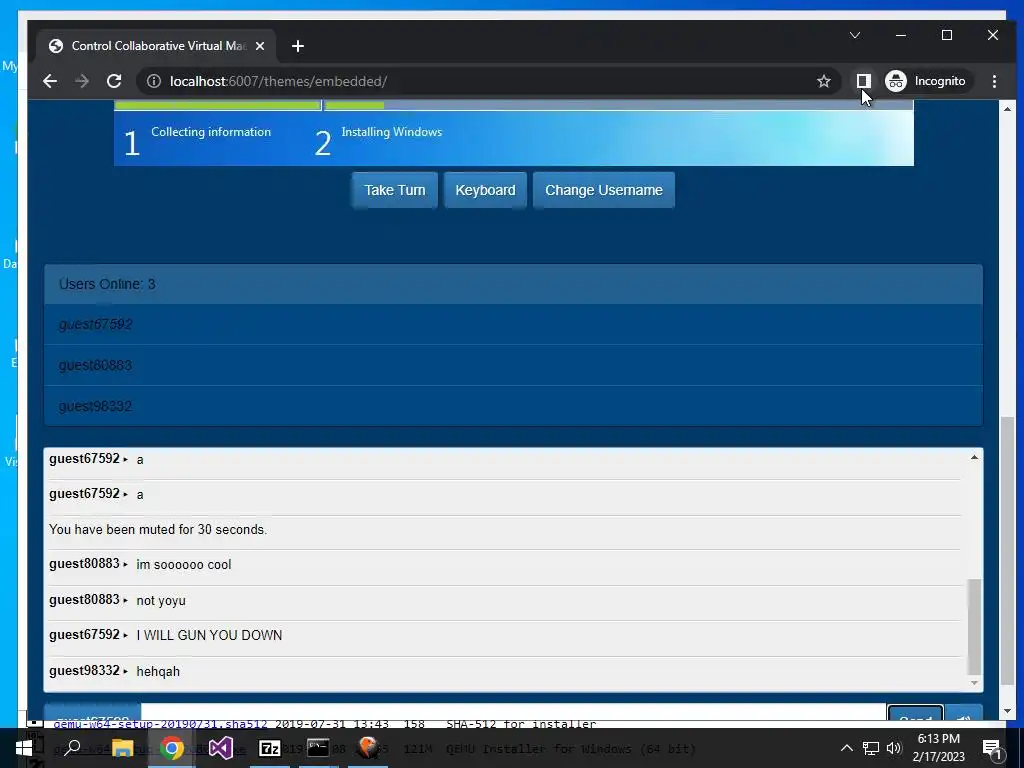View site information icon in address bar
1024x768 pixels.
[x=153, y=81]
